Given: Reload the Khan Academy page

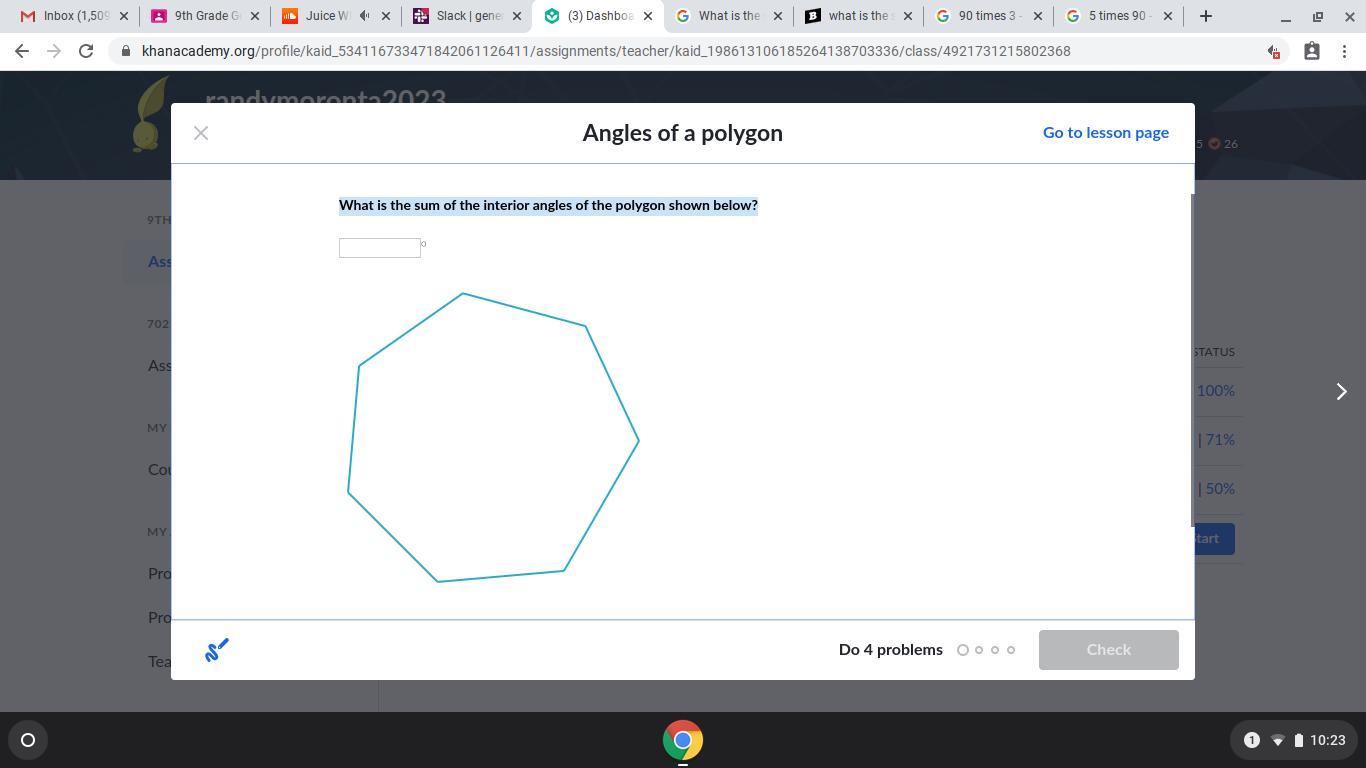Looking at the screenshot, I should [86, 51].
